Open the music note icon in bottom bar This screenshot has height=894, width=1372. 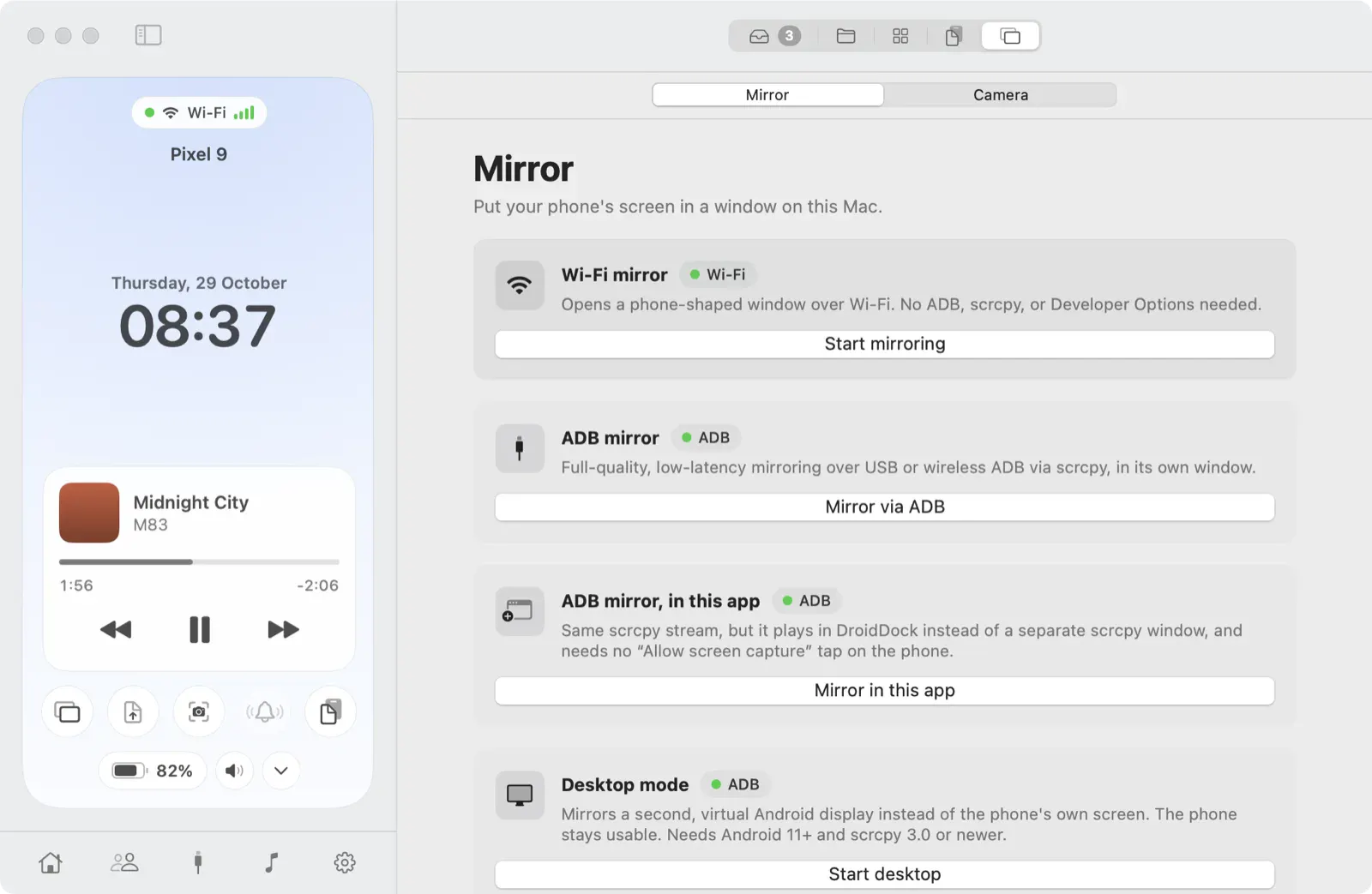tap(271, 862)
